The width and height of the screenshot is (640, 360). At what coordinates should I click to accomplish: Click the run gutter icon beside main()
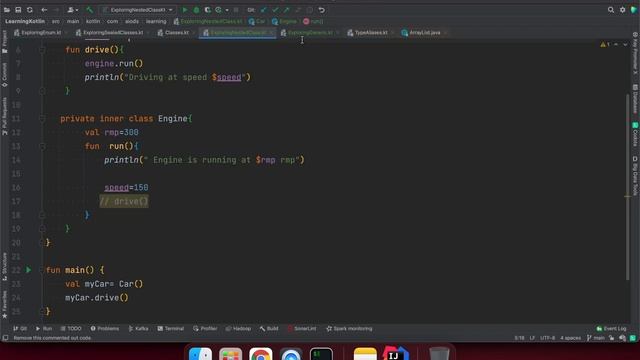point(29,270)
